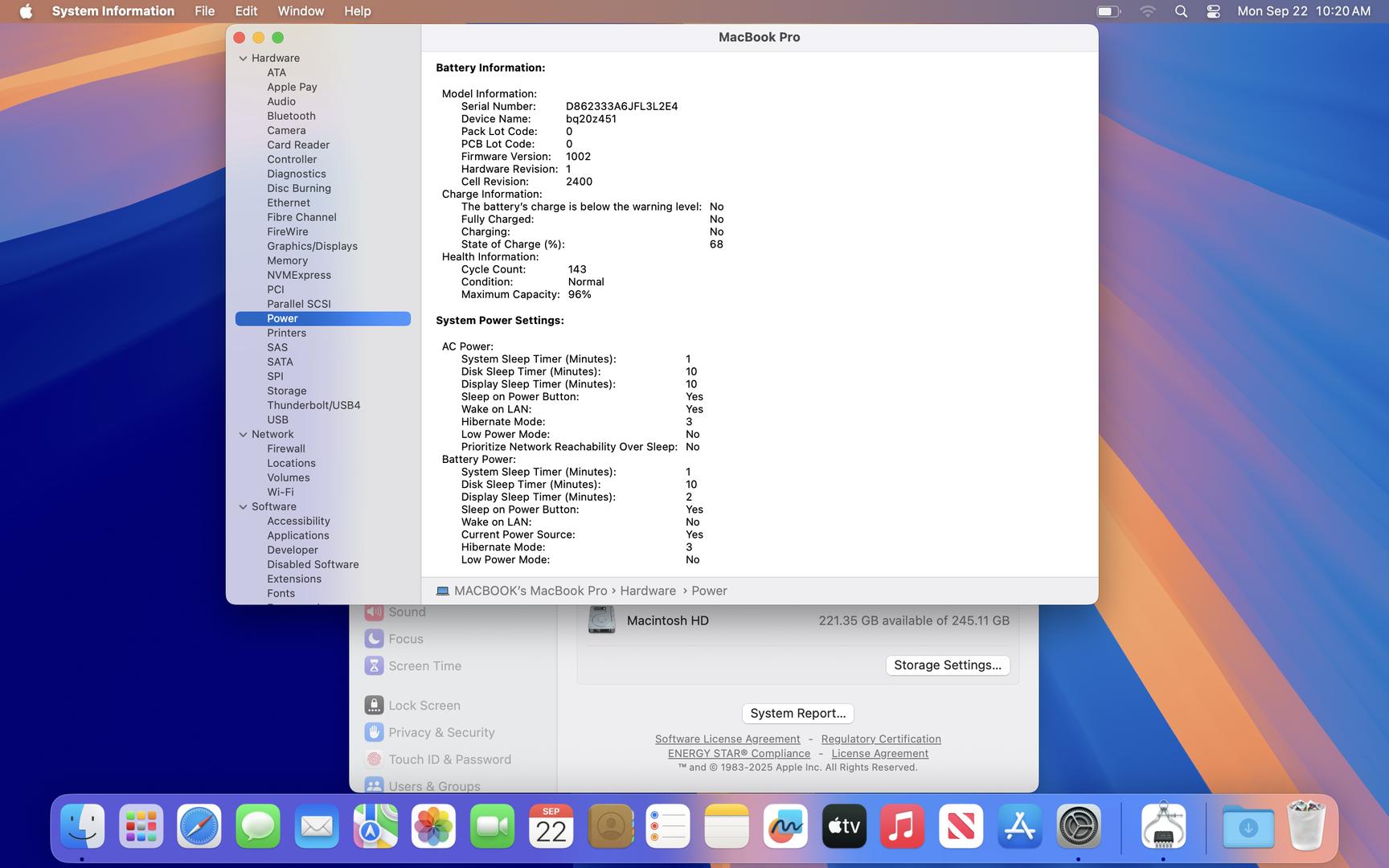Open News app in the Dock
Image resolution: width=1389 pixels, height=868 pixels.
961,826
